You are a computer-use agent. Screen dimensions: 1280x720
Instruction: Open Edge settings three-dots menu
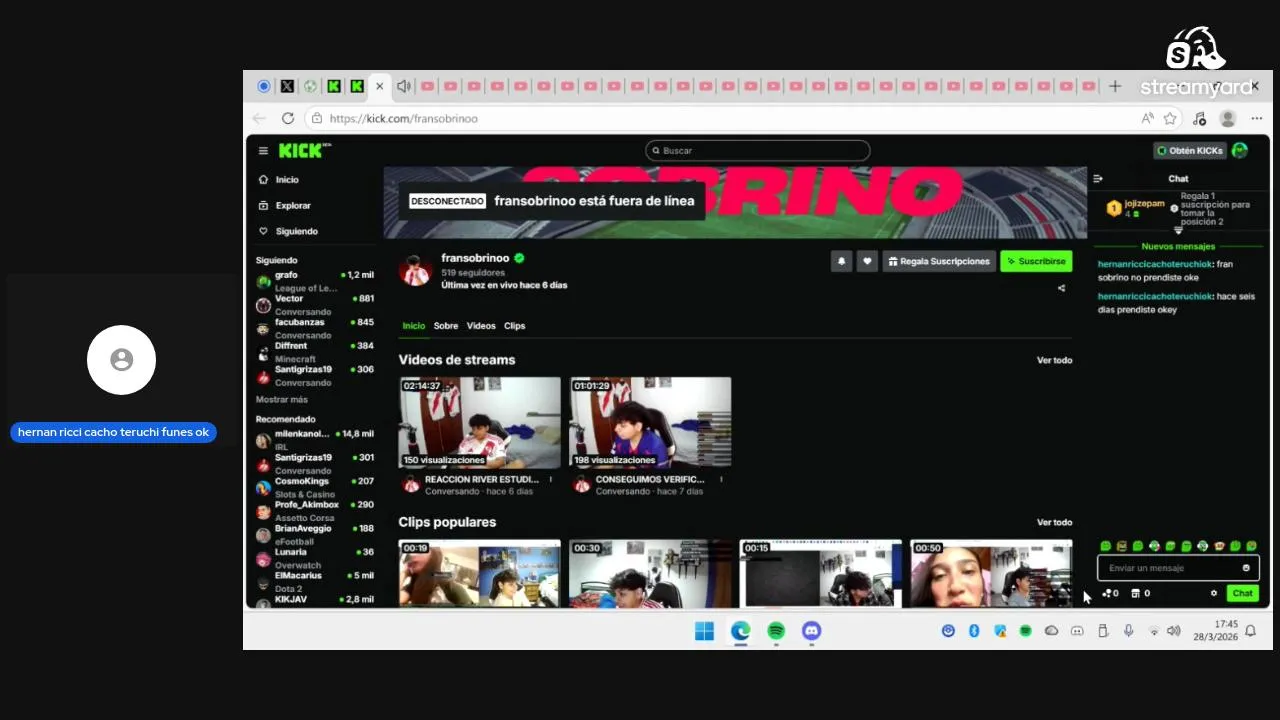tap(1257, 118)
